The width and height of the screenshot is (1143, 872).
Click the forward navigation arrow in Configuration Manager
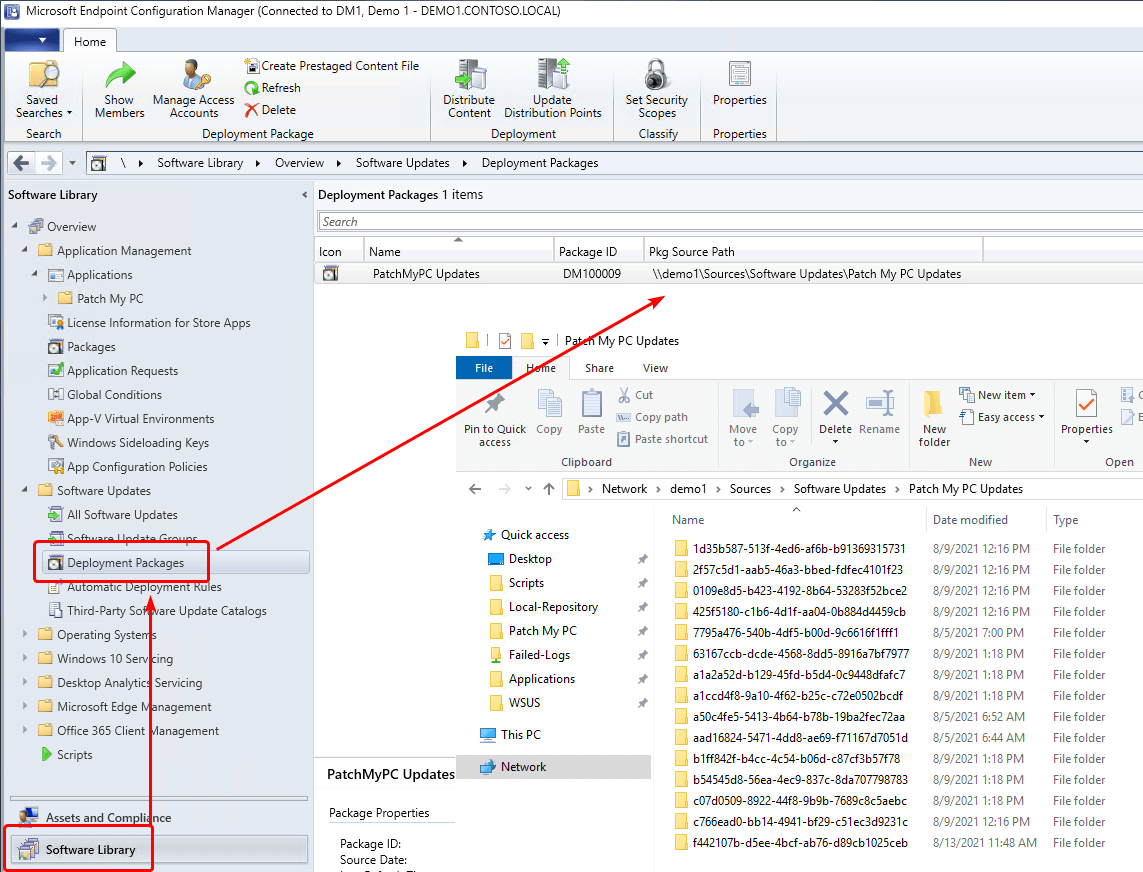tap(48, 163)
